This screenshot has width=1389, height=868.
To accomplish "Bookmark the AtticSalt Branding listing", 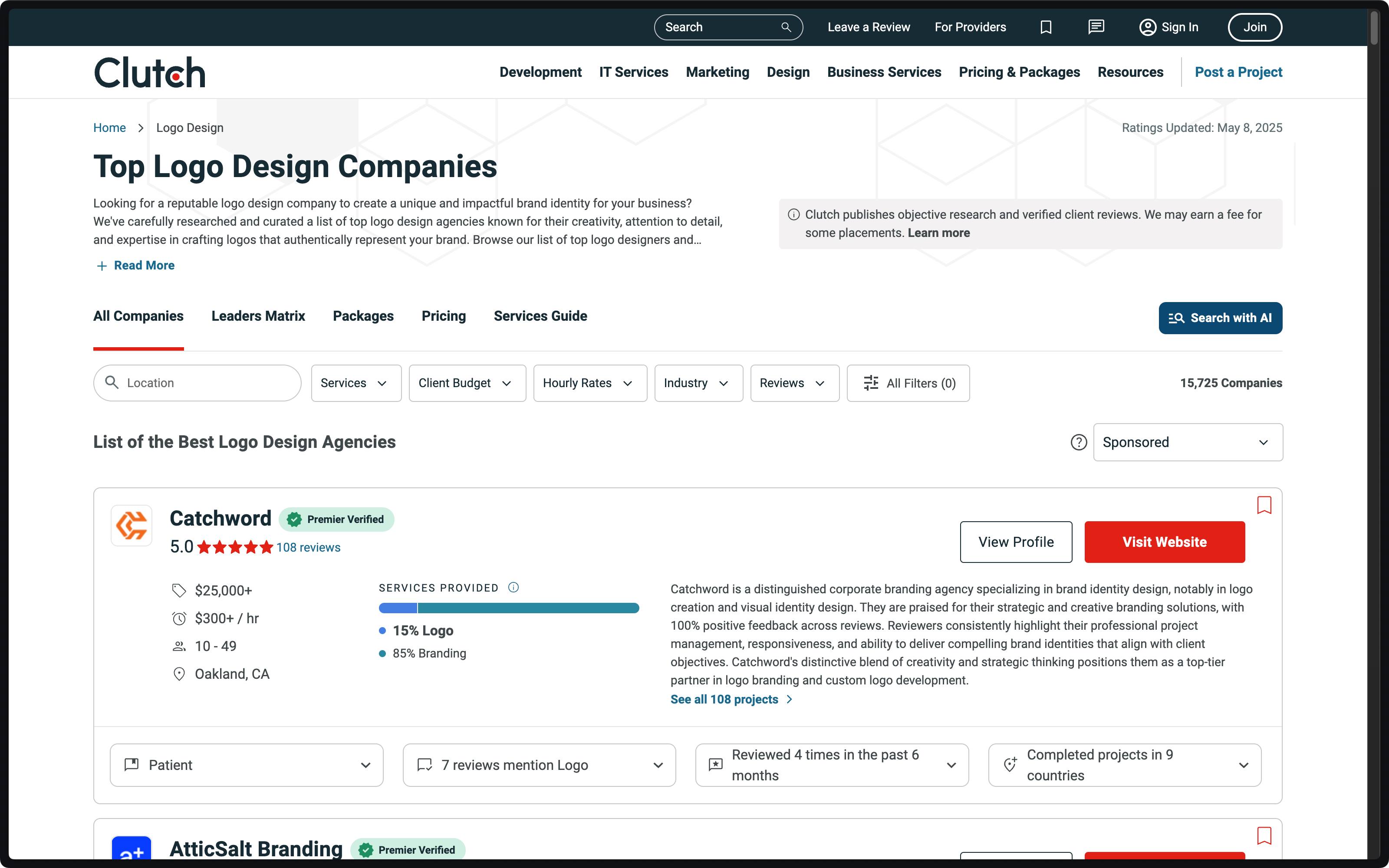I will tap(1264, 836).
